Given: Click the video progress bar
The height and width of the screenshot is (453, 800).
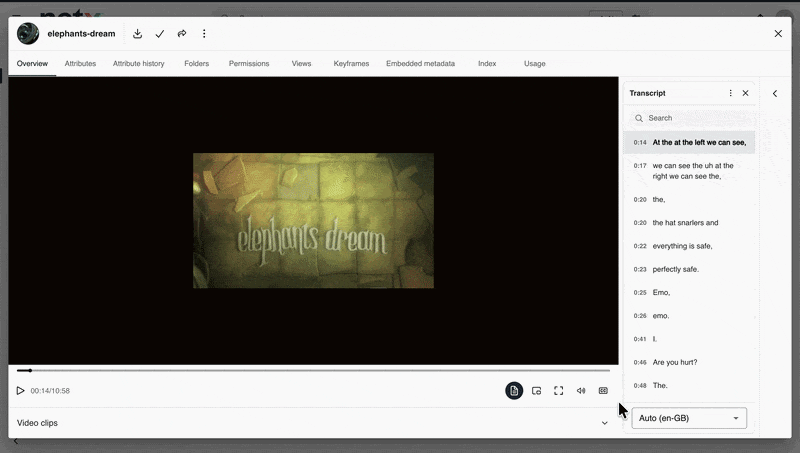Looking at the screenshot, I should click(313, 370).
